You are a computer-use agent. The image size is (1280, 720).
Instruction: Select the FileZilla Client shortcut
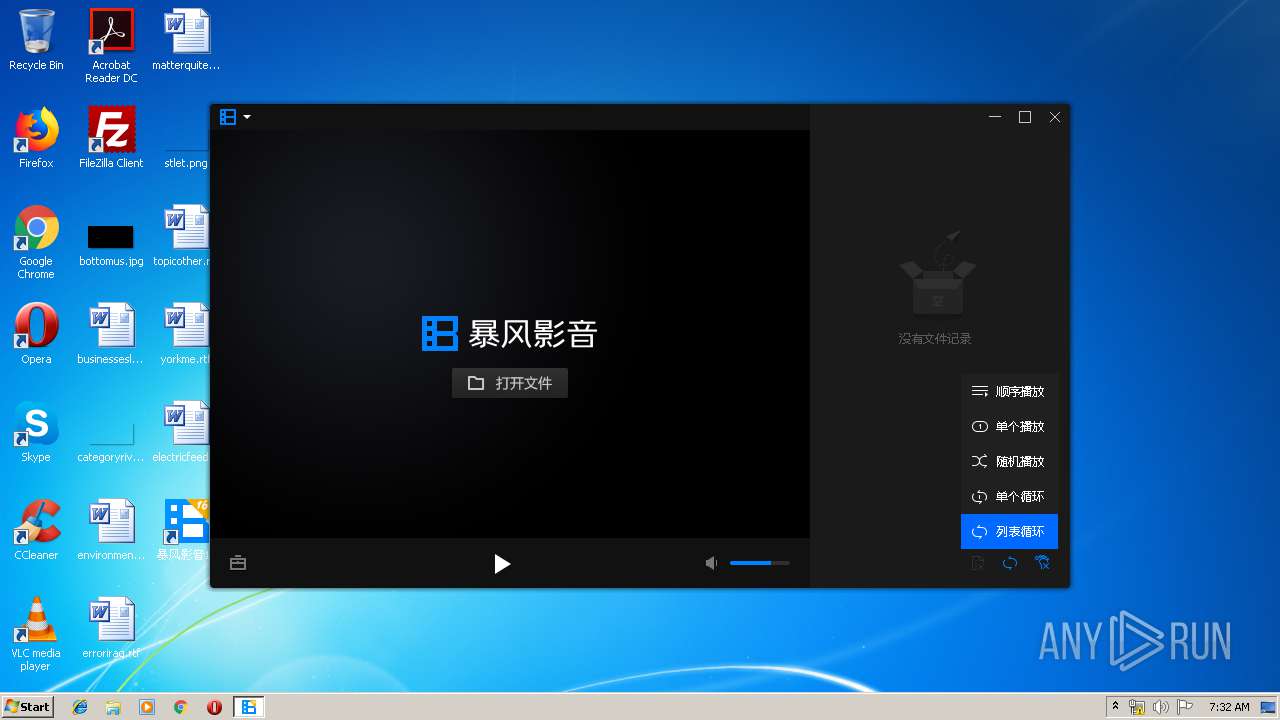coord(111,138)
